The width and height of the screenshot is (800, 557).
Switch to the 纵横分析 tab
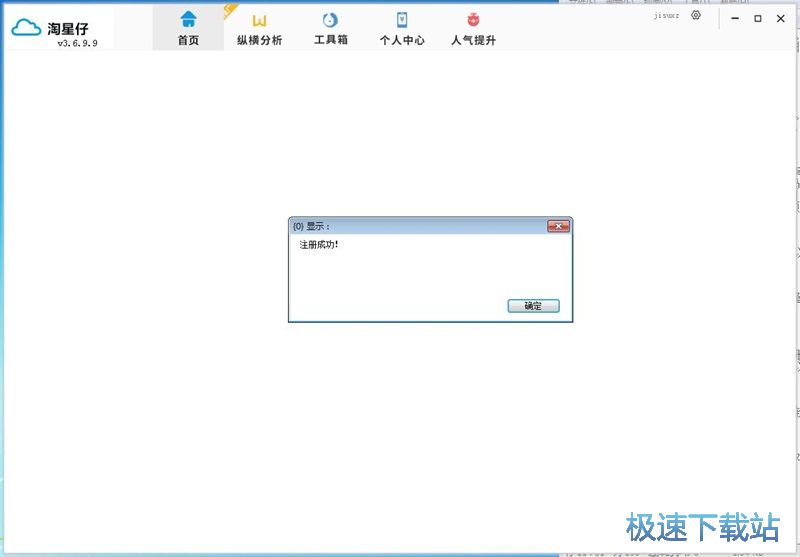tap(259, 28)
